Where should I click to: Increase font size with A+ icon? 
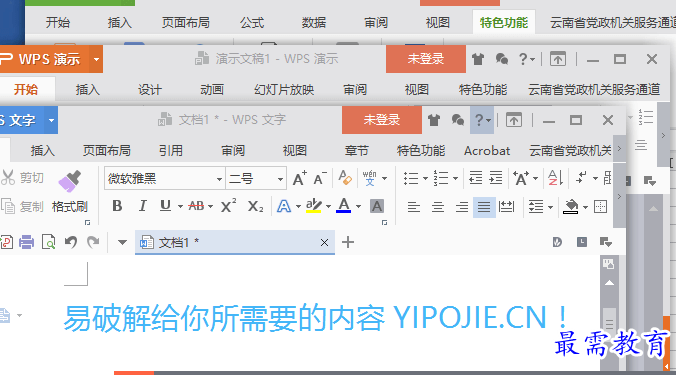tap(300, 178)
